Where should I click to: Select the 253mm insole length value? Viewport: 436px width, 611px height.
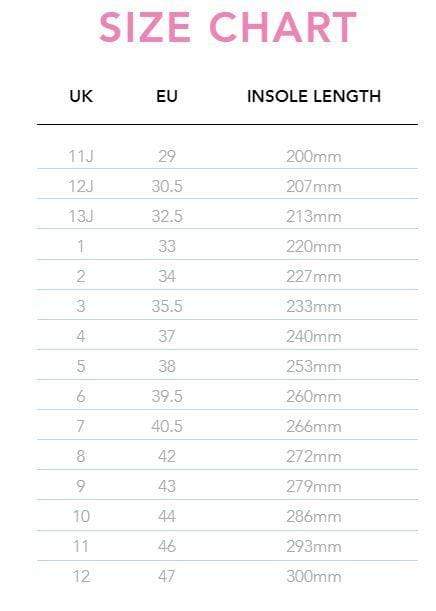click(x=314, y=366)
